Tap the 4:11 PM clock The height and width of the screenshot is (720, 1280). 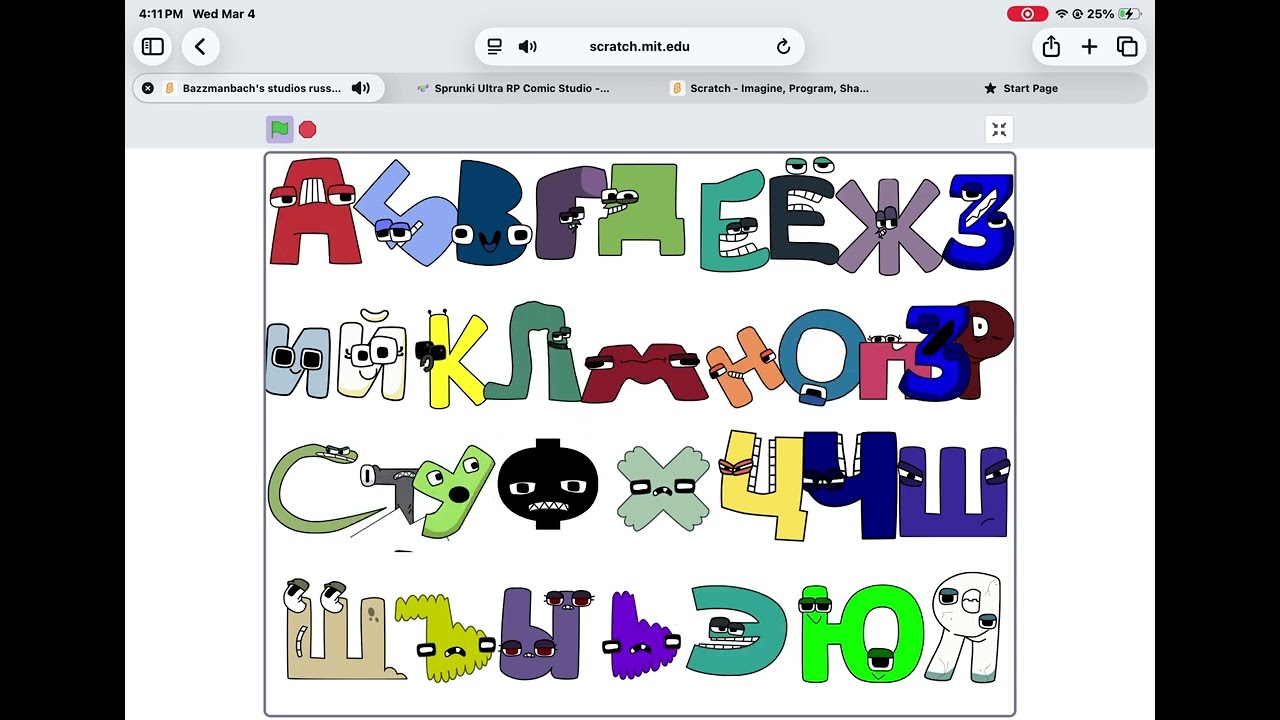click(x=161, y=14)
